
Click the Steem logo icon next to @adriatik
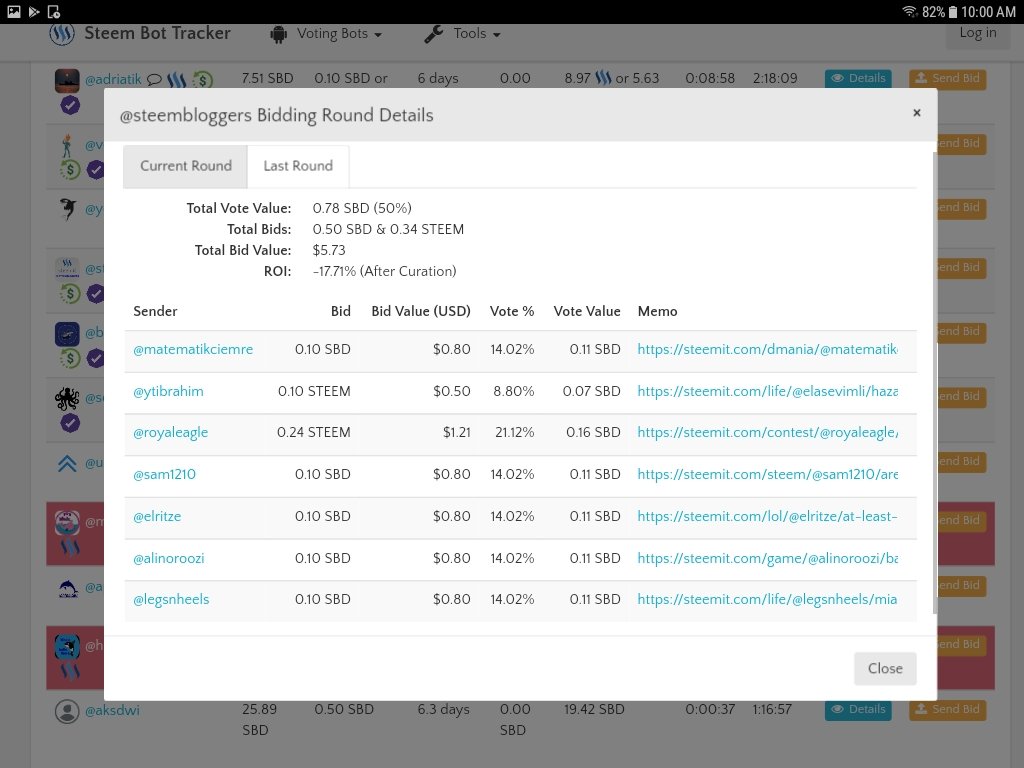[176, 80]
